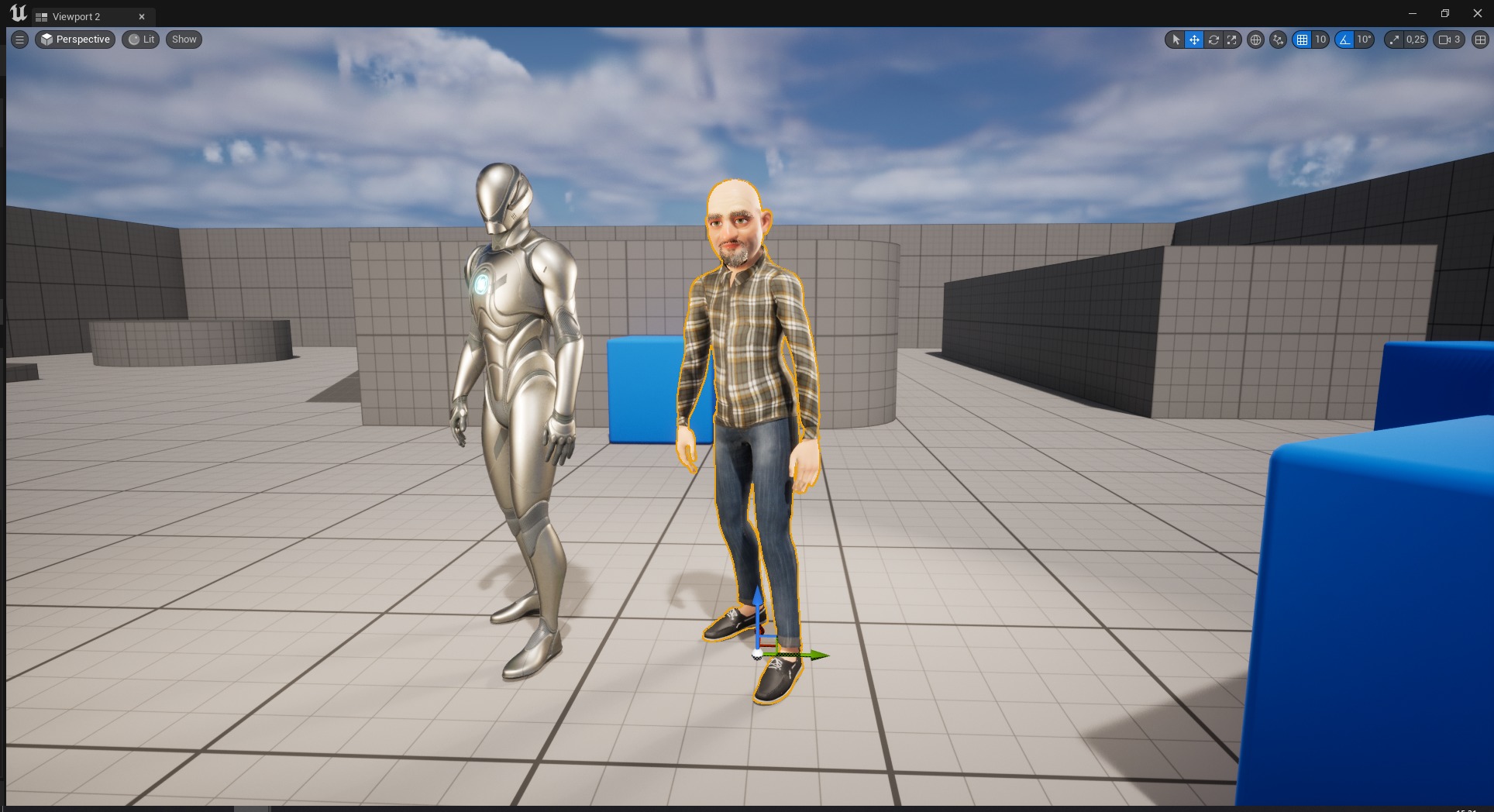The image size is (1494, 812).
Task: Toggle viewport layout maximize/restore icon
Action: pyautogui.click(x=1479, y=40)
